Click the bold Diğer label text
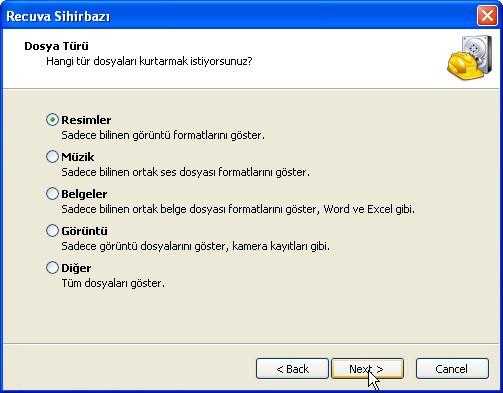503x393 pixels. (x=76, y=268)
